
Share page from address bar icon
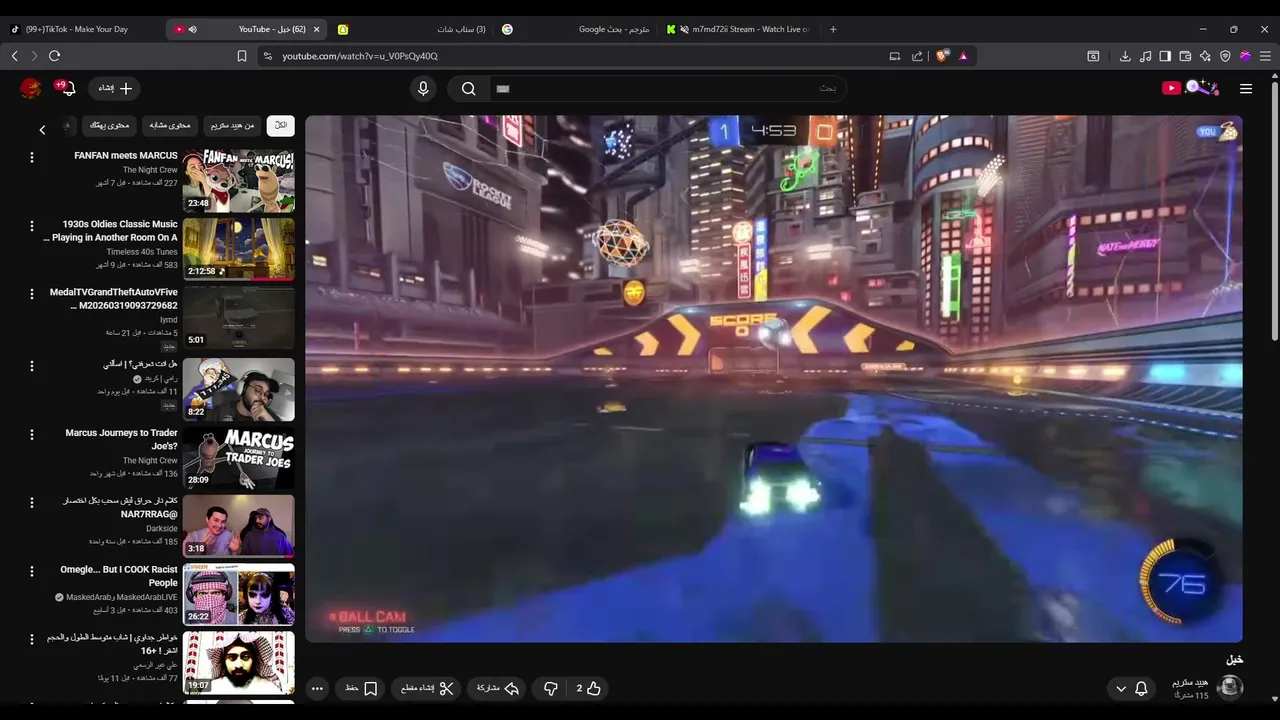(x=917, y=56)
